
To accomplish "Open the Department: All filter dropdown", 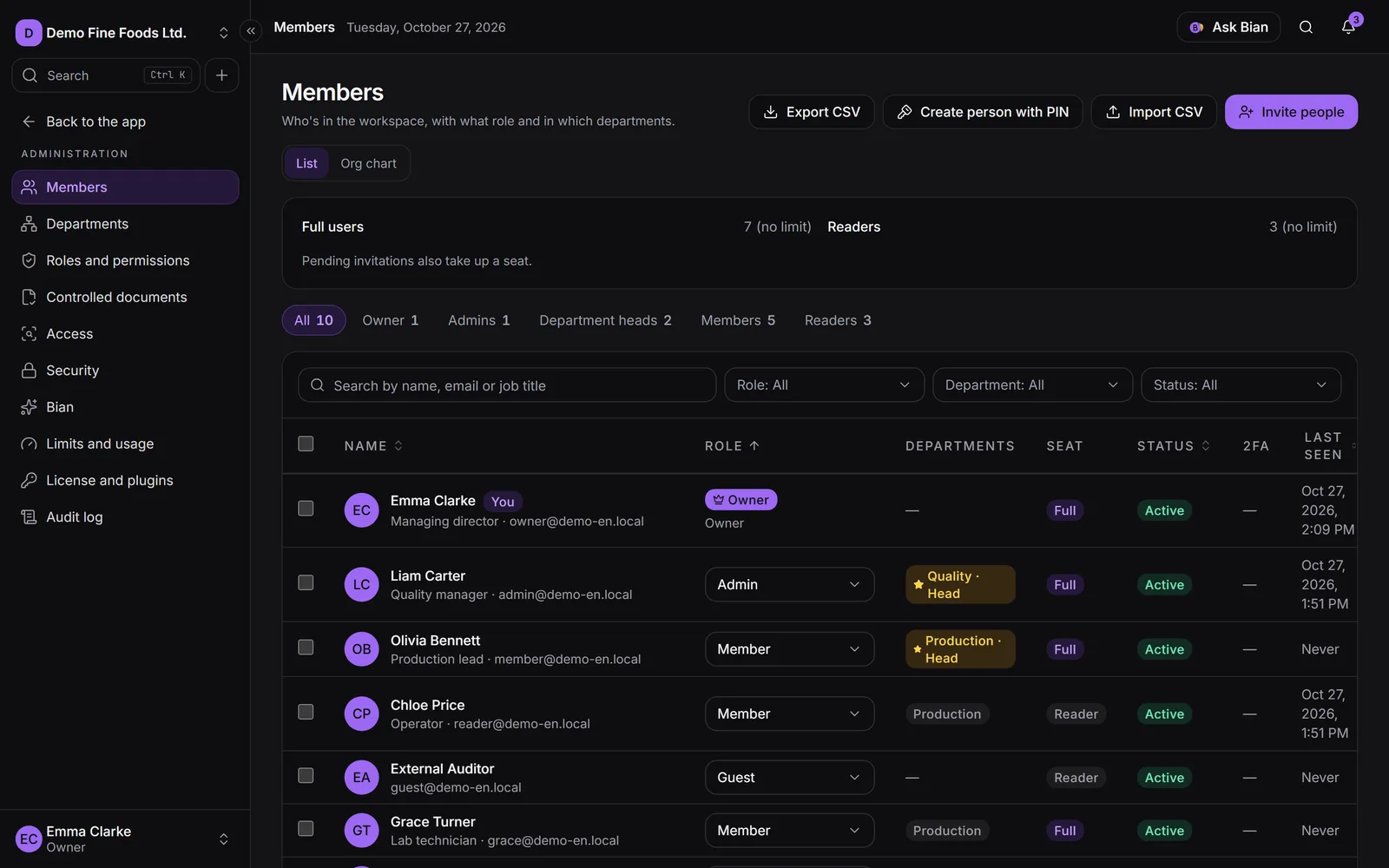I will pos(1032,385).
